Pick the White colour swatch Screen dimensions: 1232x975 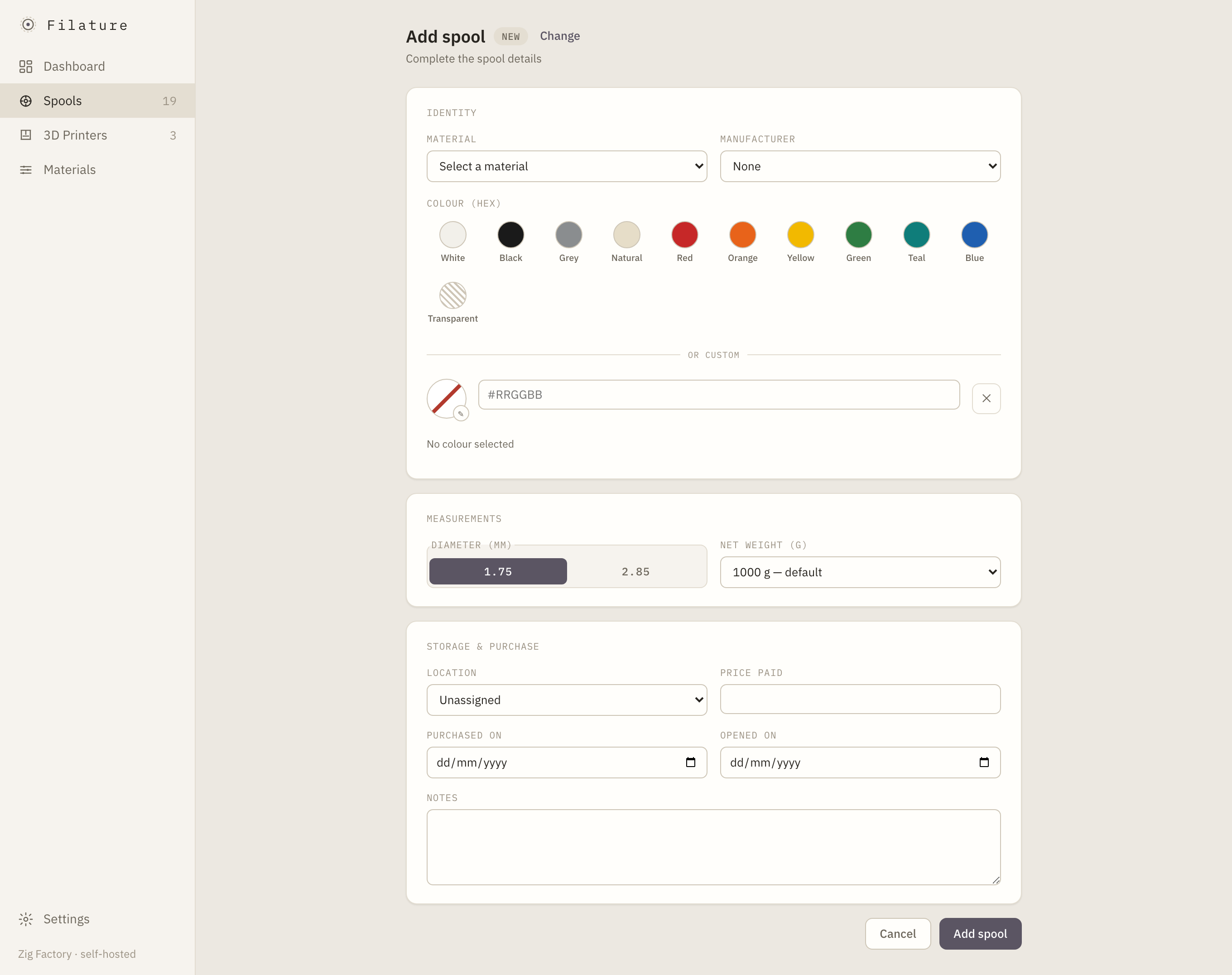click(452, 235)
